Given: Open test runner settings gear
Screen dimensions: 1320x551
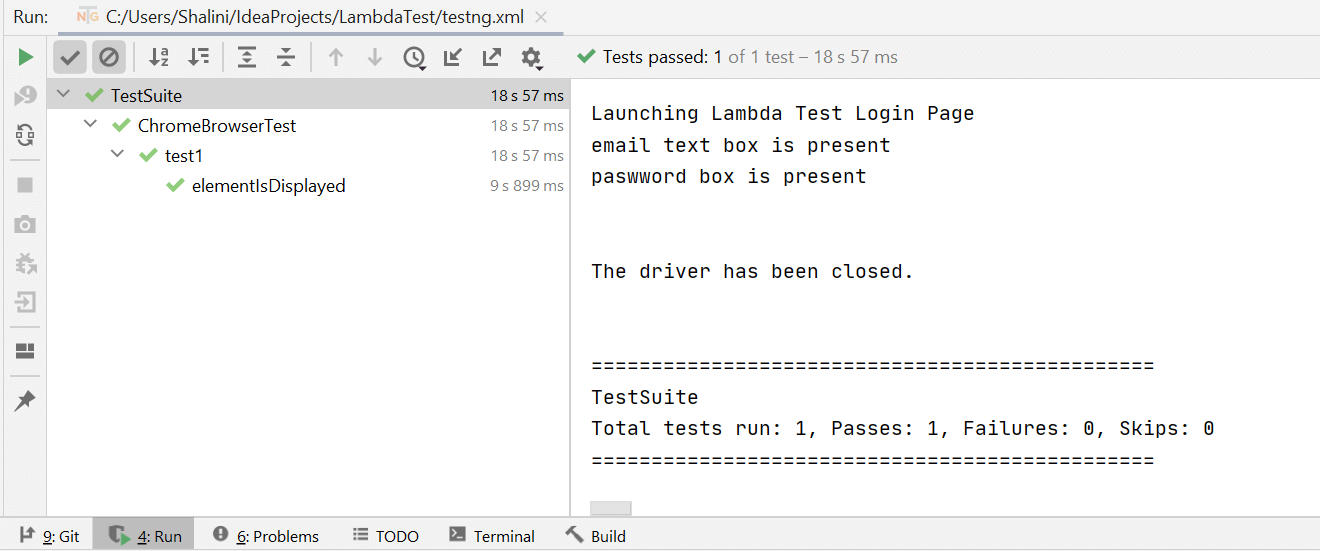Looking at the screenshot, I should click(x=532, y=58).
